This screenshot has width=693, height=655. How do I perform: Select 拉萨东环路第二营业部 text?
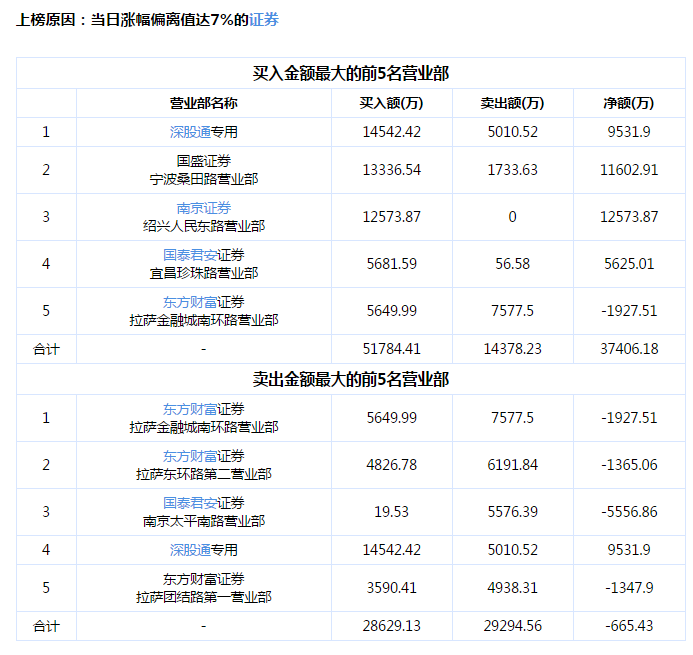point(204,474)
